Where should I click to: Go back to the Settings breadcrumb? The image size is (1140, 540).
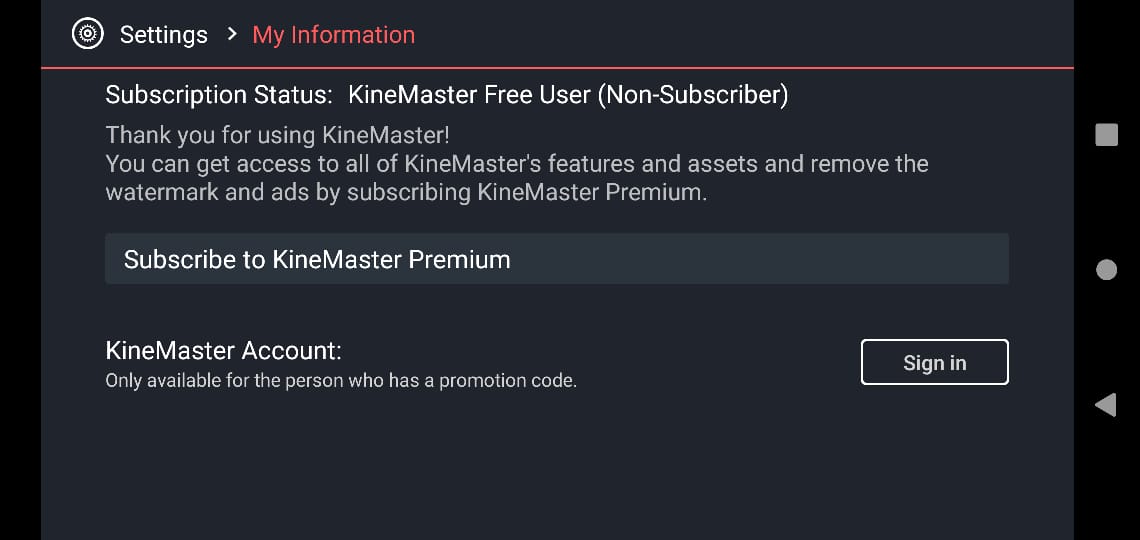tap(164, 35)
